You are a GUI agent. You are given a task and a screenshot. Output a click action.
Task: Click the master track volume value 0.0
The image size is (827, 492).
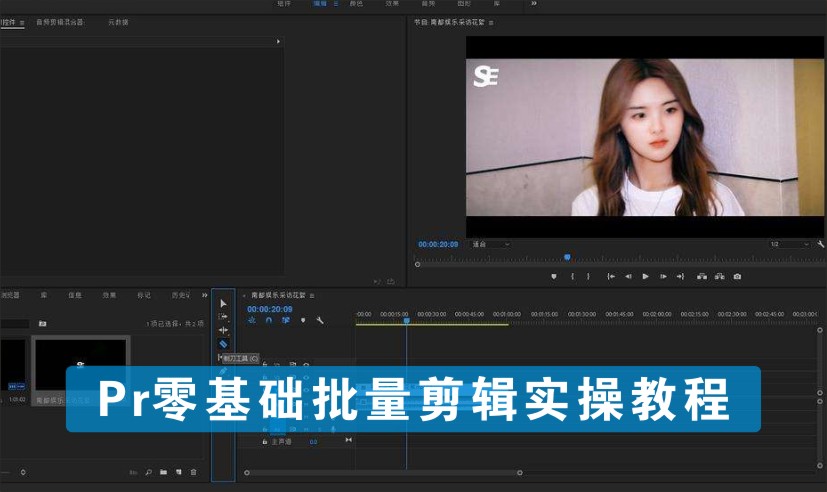[313, 442]
